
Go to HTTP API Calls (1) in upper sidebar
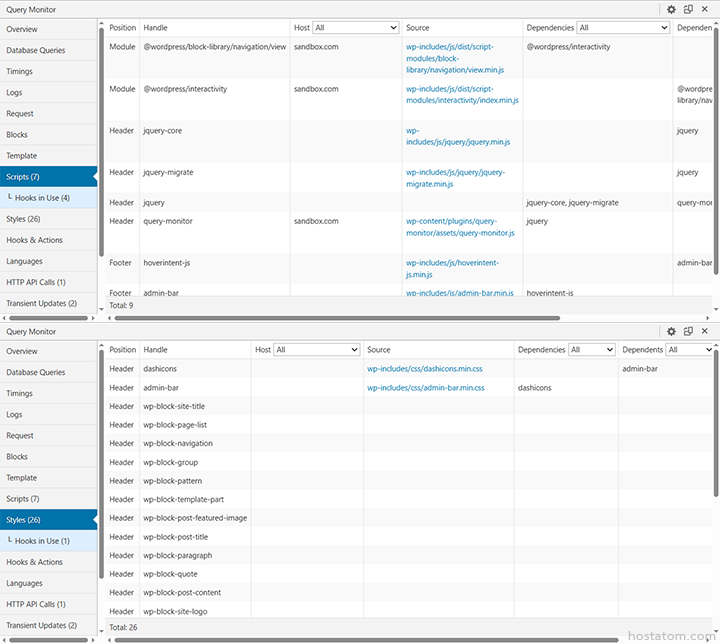coord(35,282)
